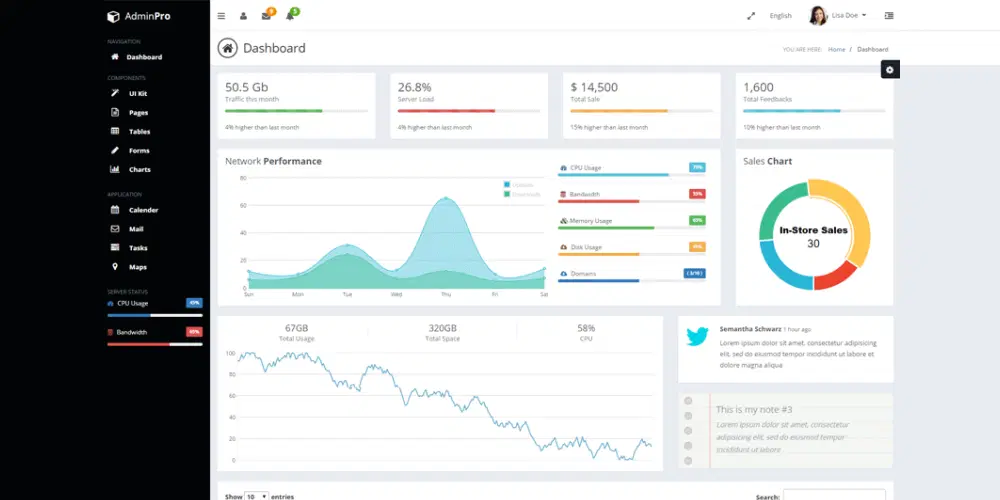
Task: Click the Dashboard home icon in sidebar
Action: 115,57
